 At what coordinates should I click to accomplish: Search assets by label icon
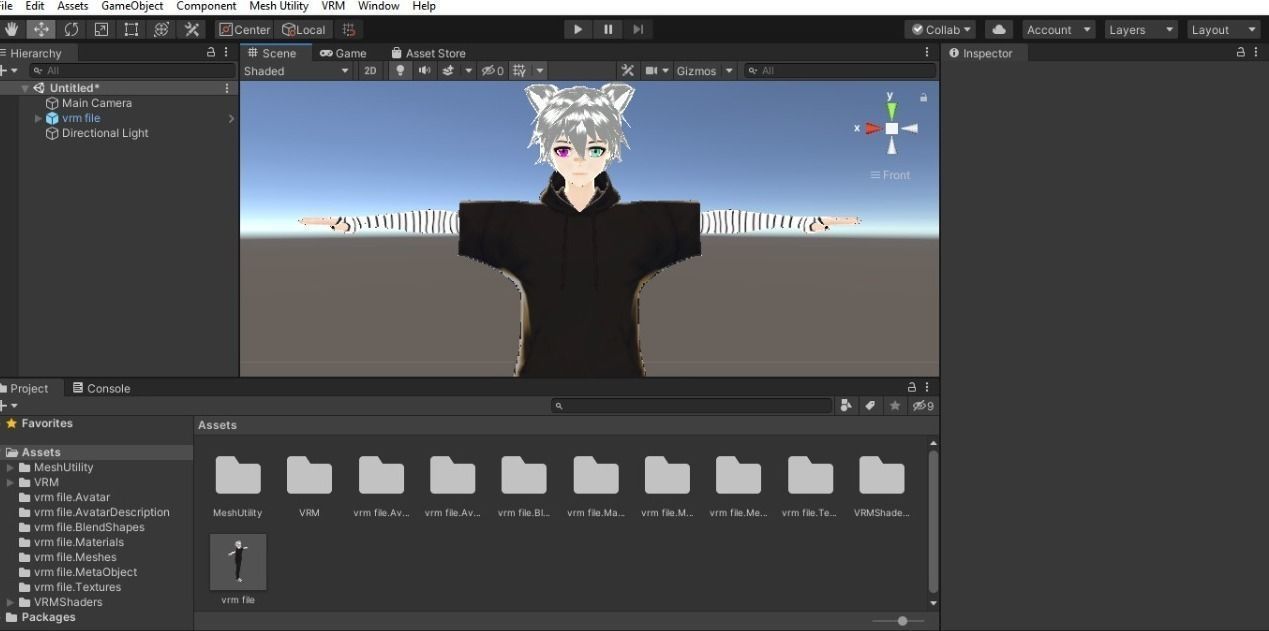(x=870, y=406)
